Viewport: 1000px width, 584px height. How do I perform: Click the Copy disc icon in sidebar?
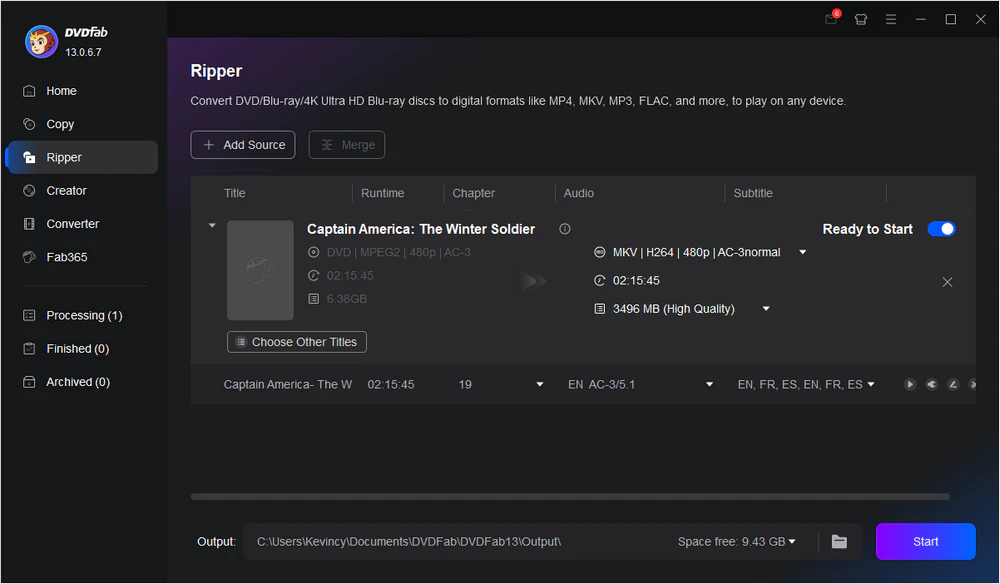29,124
